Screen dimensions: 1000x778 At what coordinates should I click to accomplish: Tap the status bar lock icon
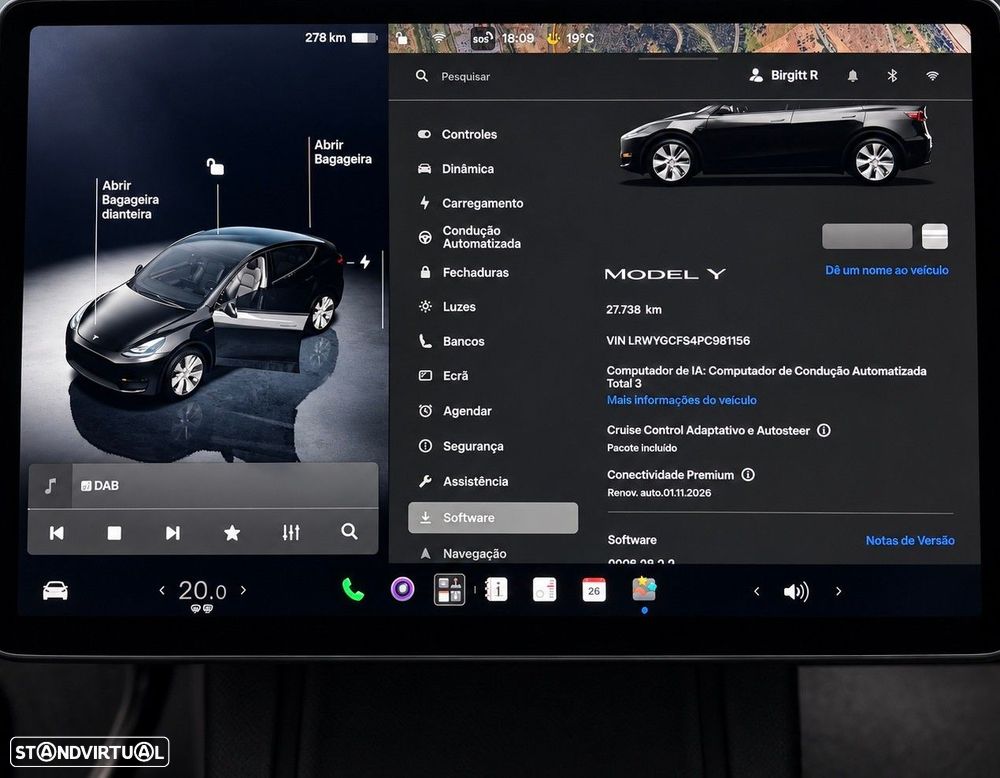[x=401, y=38]
